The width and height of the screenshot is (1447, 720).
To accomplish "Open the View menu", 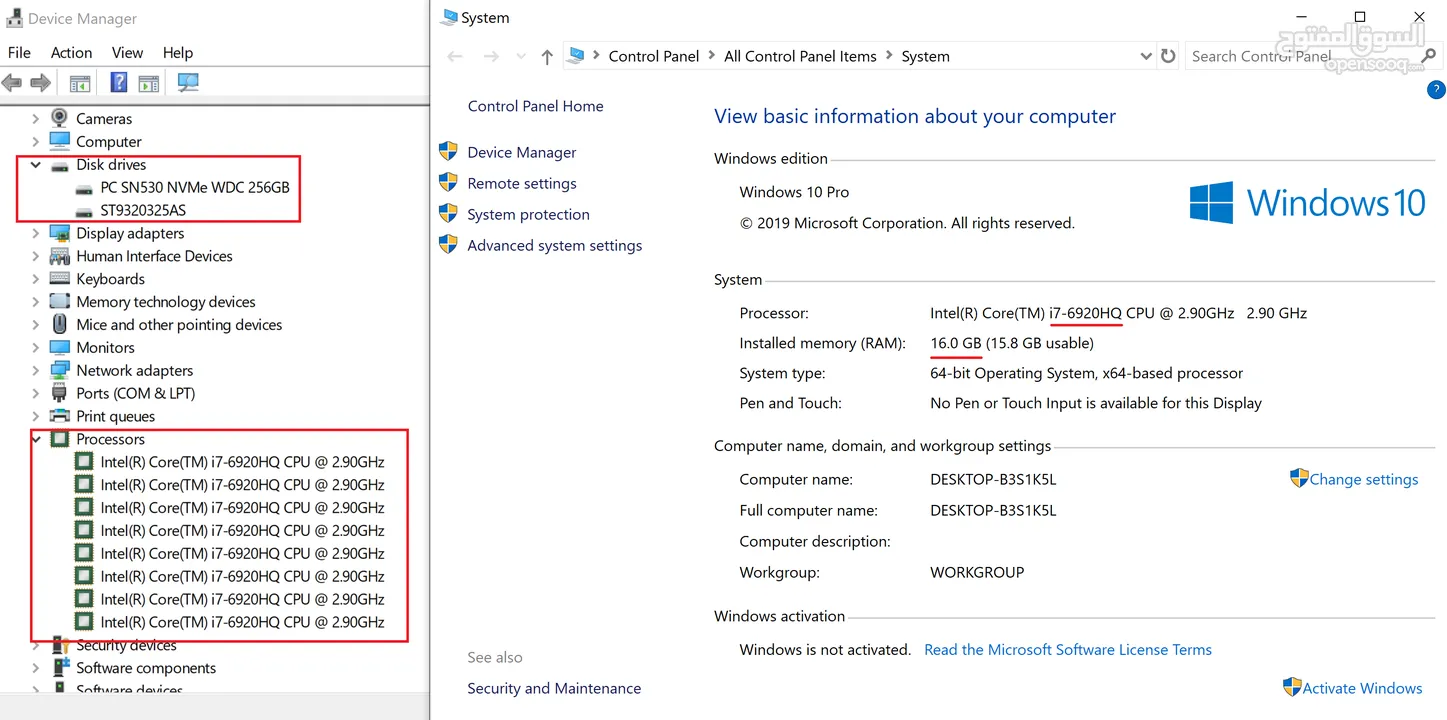I will [x=127, y=52].
